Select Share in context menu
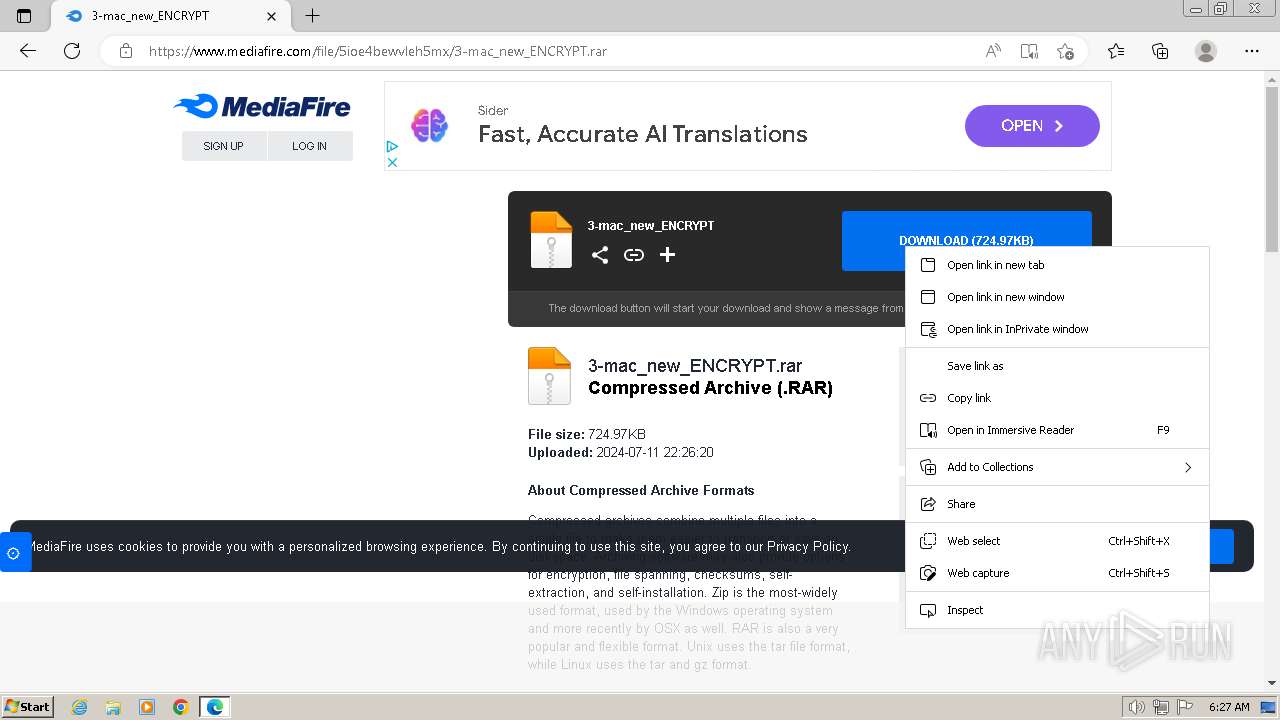Viewport: 1280px width, 720px height. coord(1057,504)
